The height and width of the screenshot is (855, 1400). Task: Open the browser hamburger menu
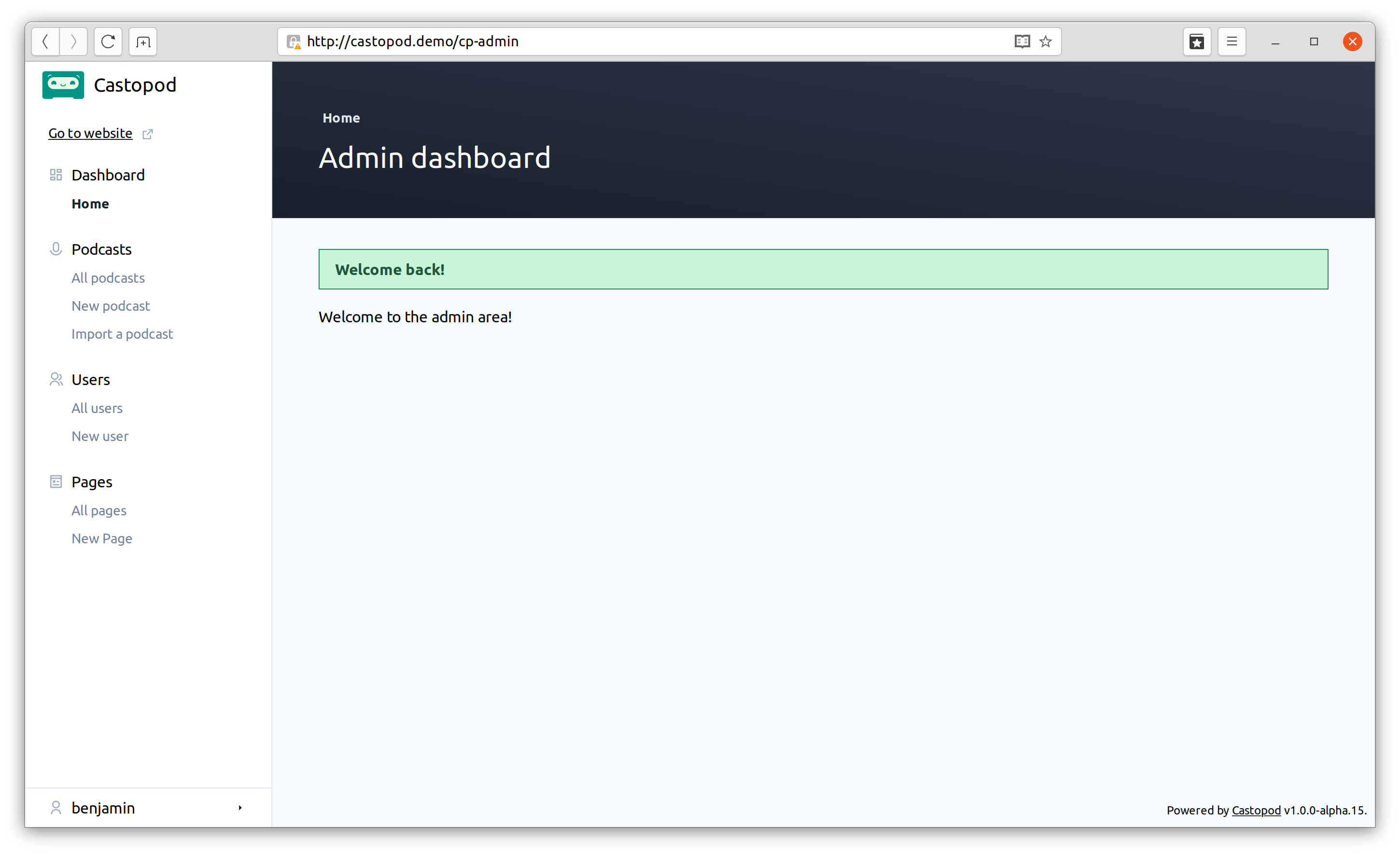pyautogui.click(x=1232, y=41)
